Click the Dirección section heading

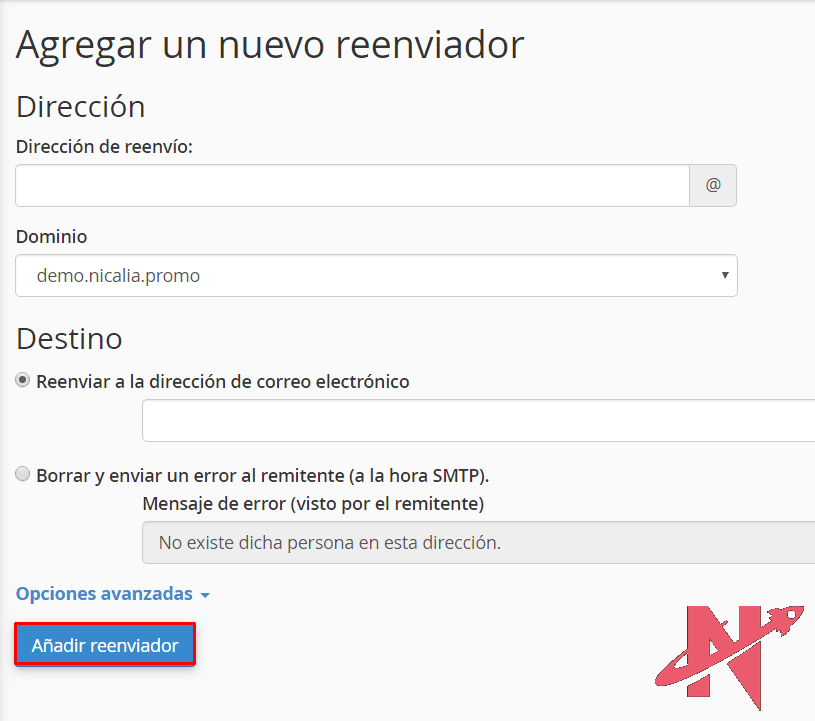[x=81, y=106]
